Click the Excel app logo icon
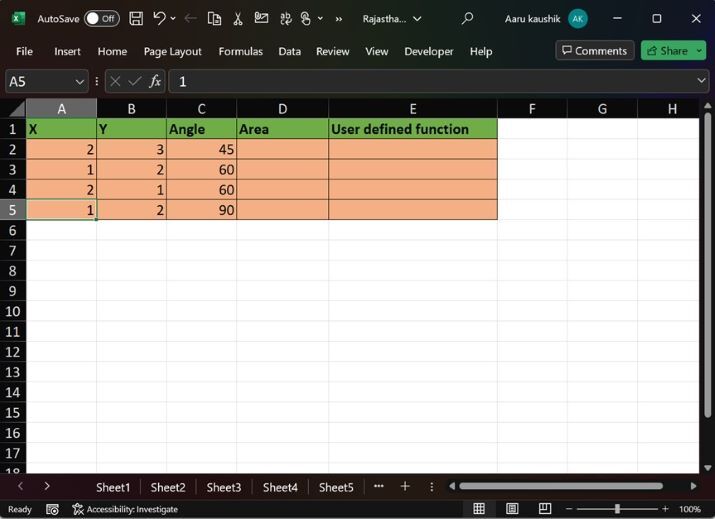The height and width of the screenshot is (519, 715). (18, 19)
